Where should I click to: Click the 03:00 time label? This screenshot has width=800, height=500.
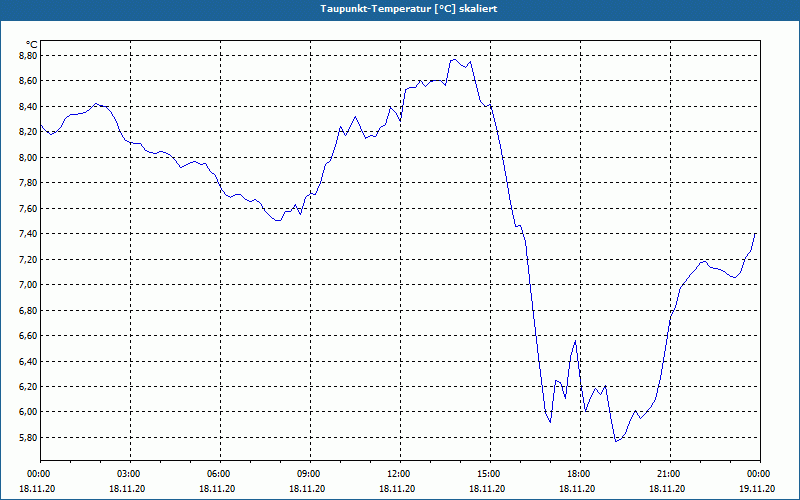tap(131, 474)
